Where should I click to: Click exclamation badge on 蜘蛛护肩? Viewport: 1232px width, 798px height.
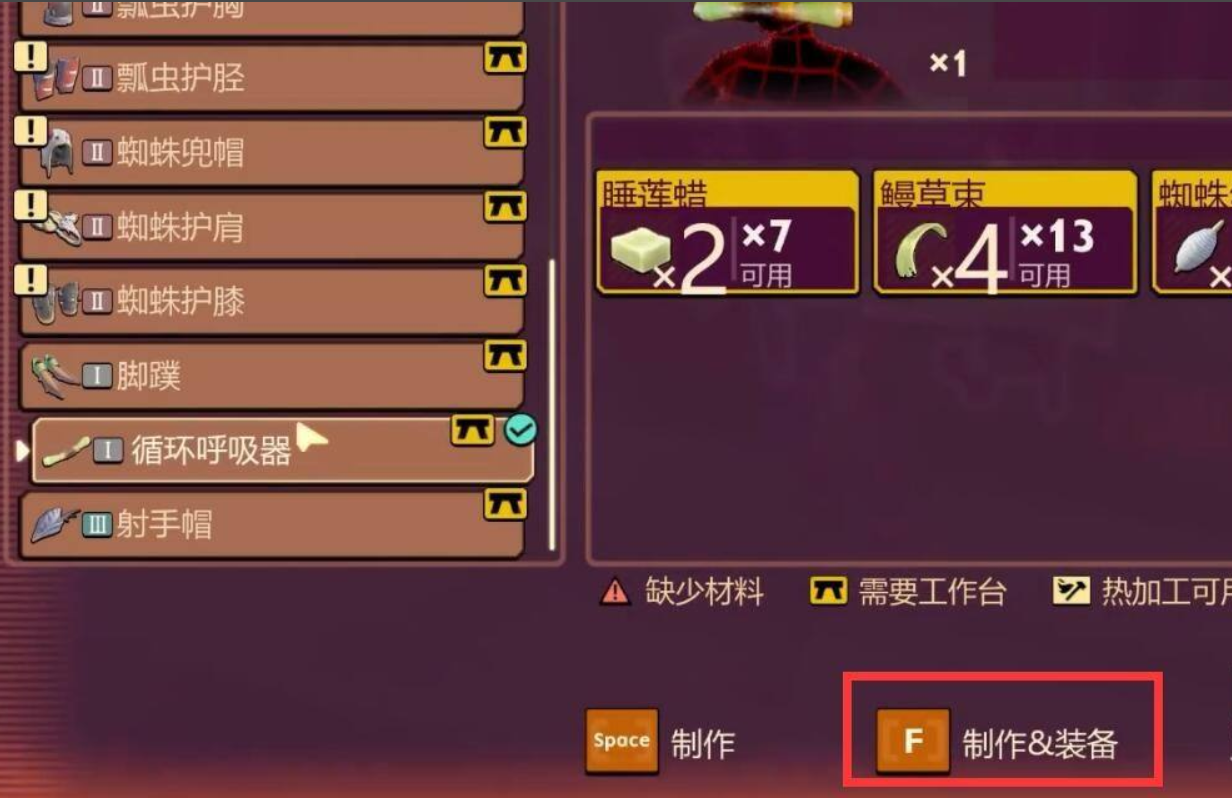(x=32, y=205)
